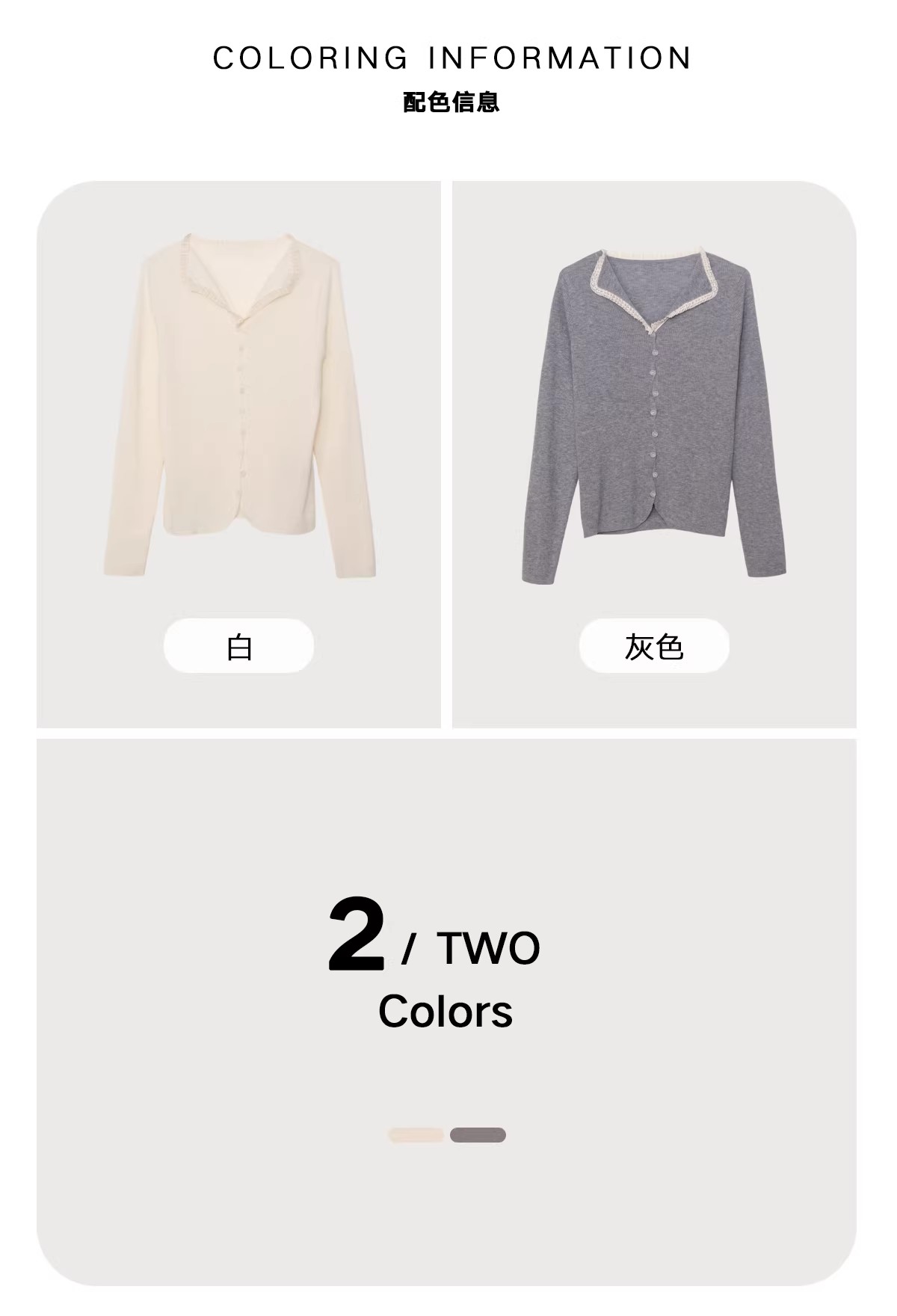Click the COLORING INFORMATION heading
Viewport: 897px width, 1316px height.
pyautogui.click(x=452, y=58)
